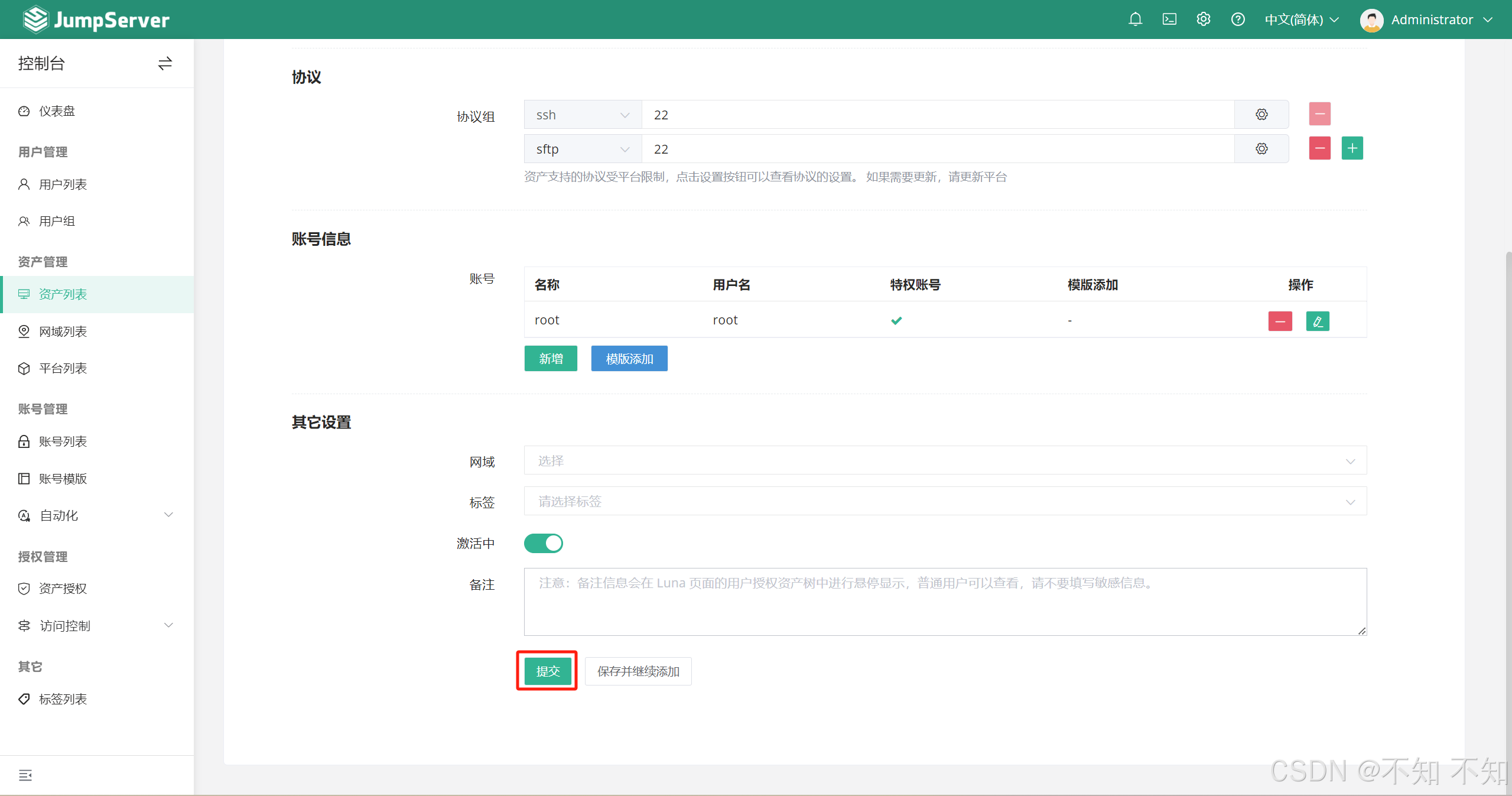Viewport: 1512px width, 796px height.
Task: Toggle the 激活中 active switch
Action: pyautogui.click(x=543, y=543)
